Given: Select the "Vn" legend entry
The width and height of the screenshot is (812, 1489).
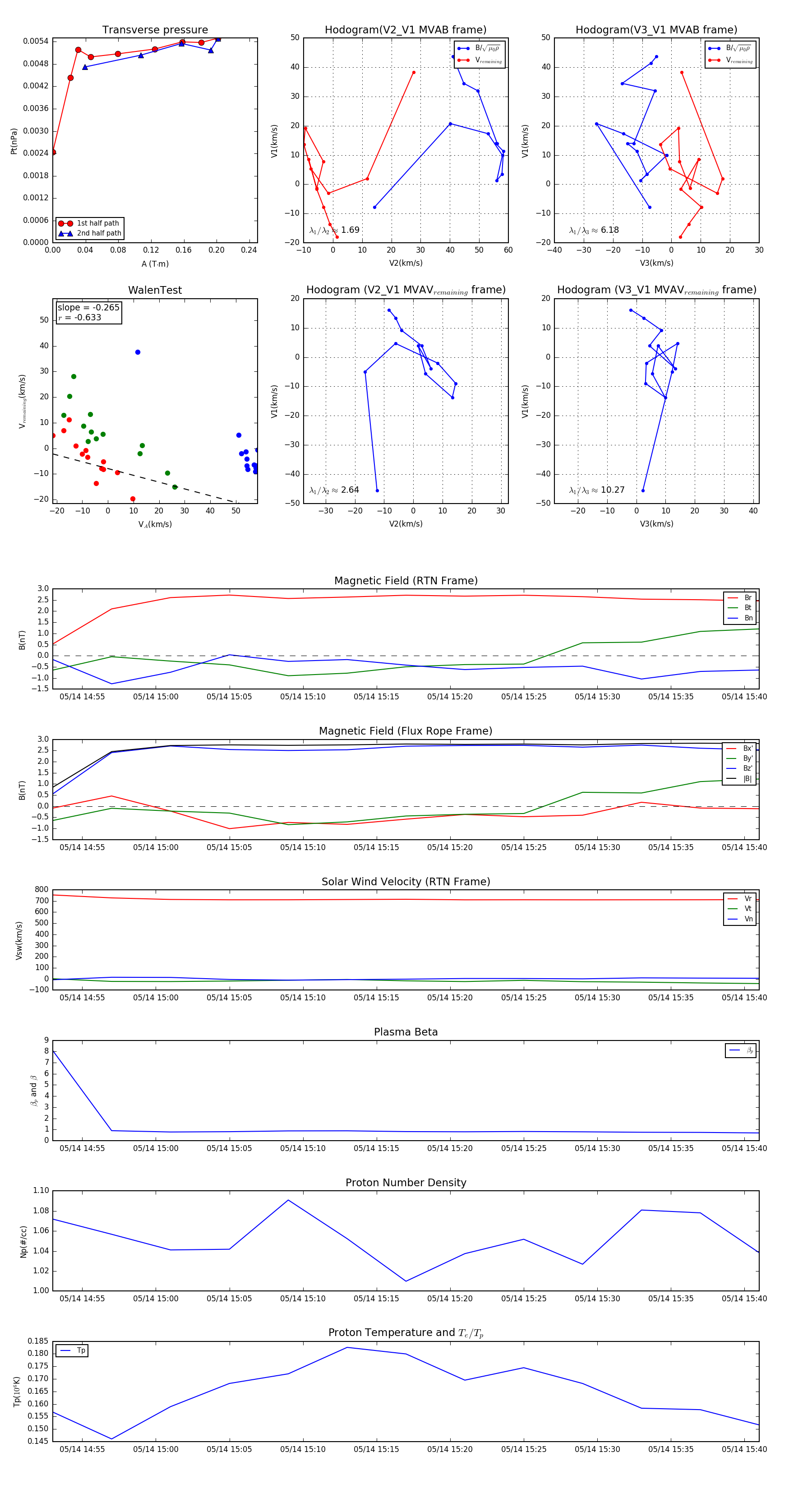Looking at the screenshot, I should (x=740, y=919).
